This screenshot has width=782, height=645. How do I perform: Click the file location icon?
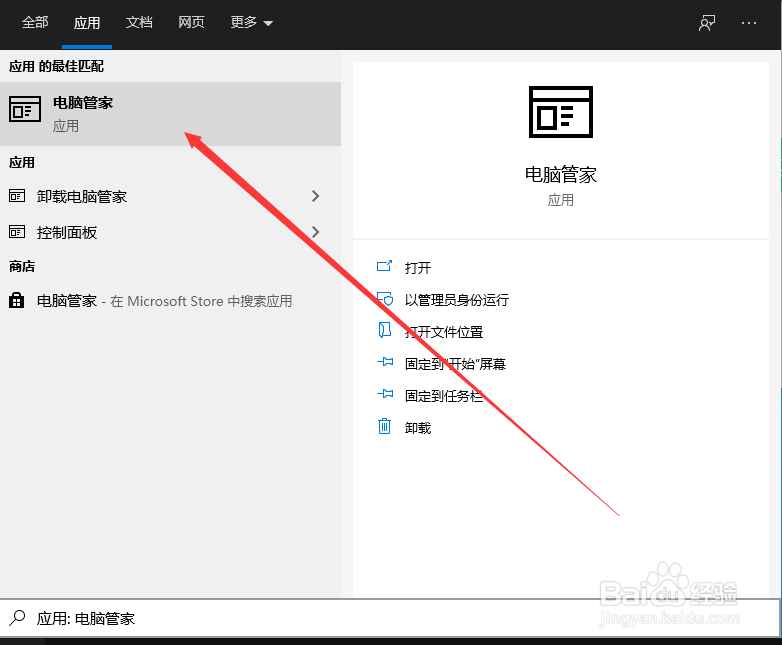385,330
